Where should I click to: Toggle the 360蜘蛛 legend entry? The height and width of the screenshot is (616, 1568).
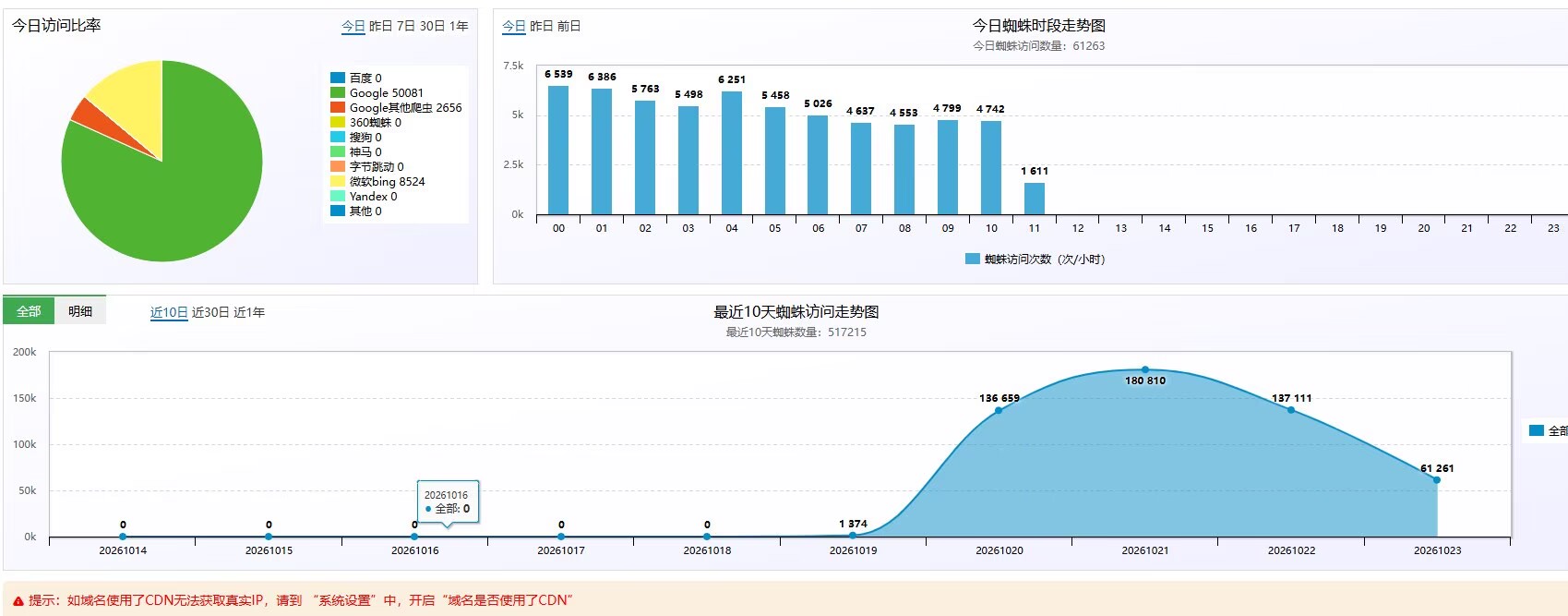point(366,122)
